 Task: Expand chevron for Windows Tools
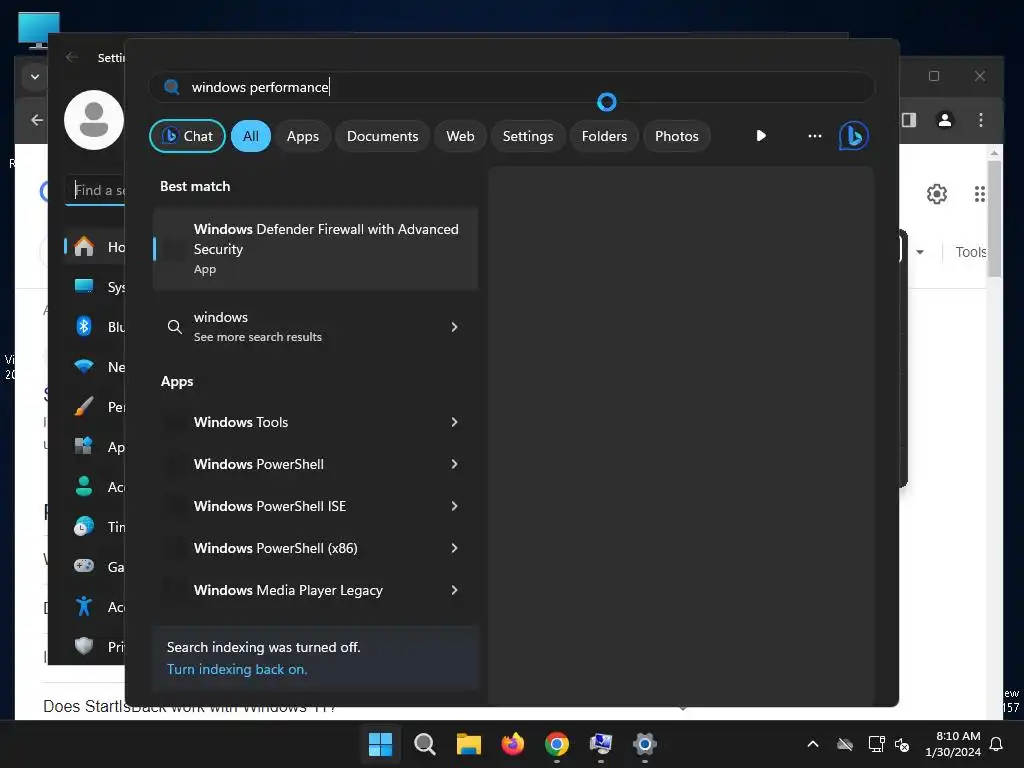[x=455, y=422]
